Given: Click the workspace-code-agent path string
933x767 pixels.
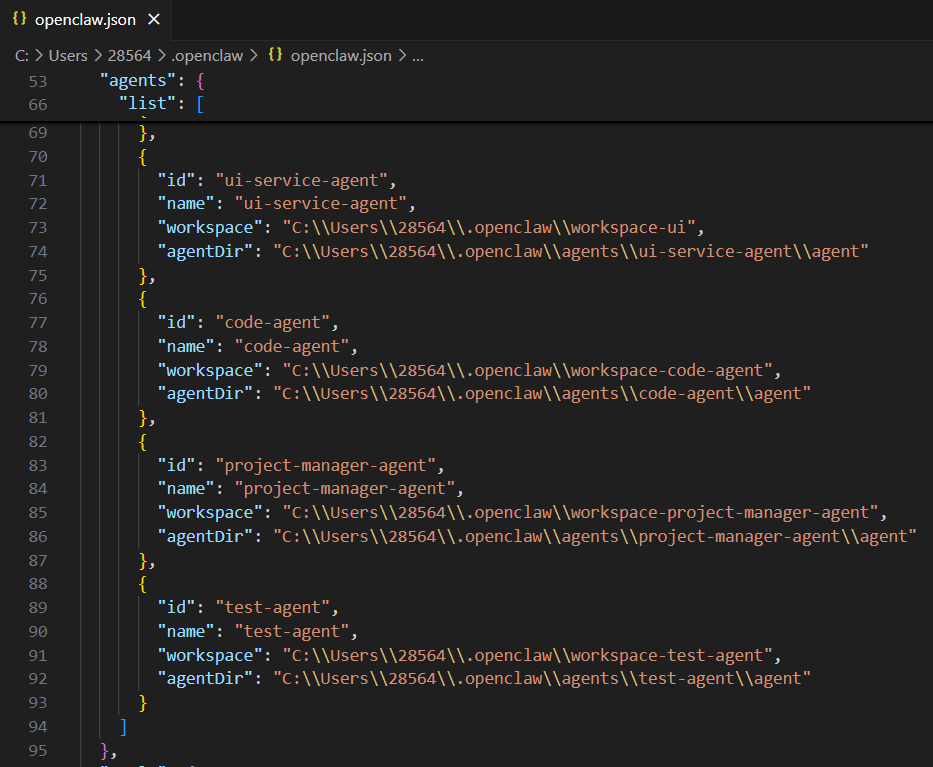Looking at the screenshot, I should coord(528,370).
